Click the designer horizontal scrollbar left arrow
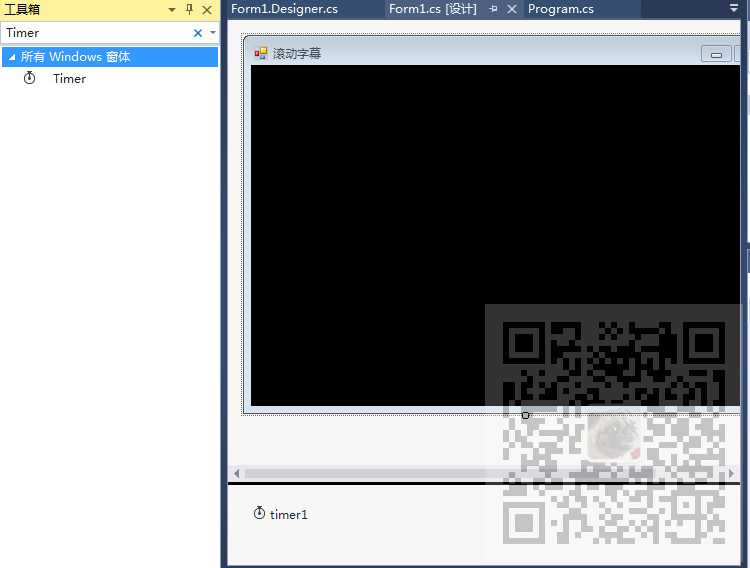This screenshot has width=750, height=568. tap(237, 473)
